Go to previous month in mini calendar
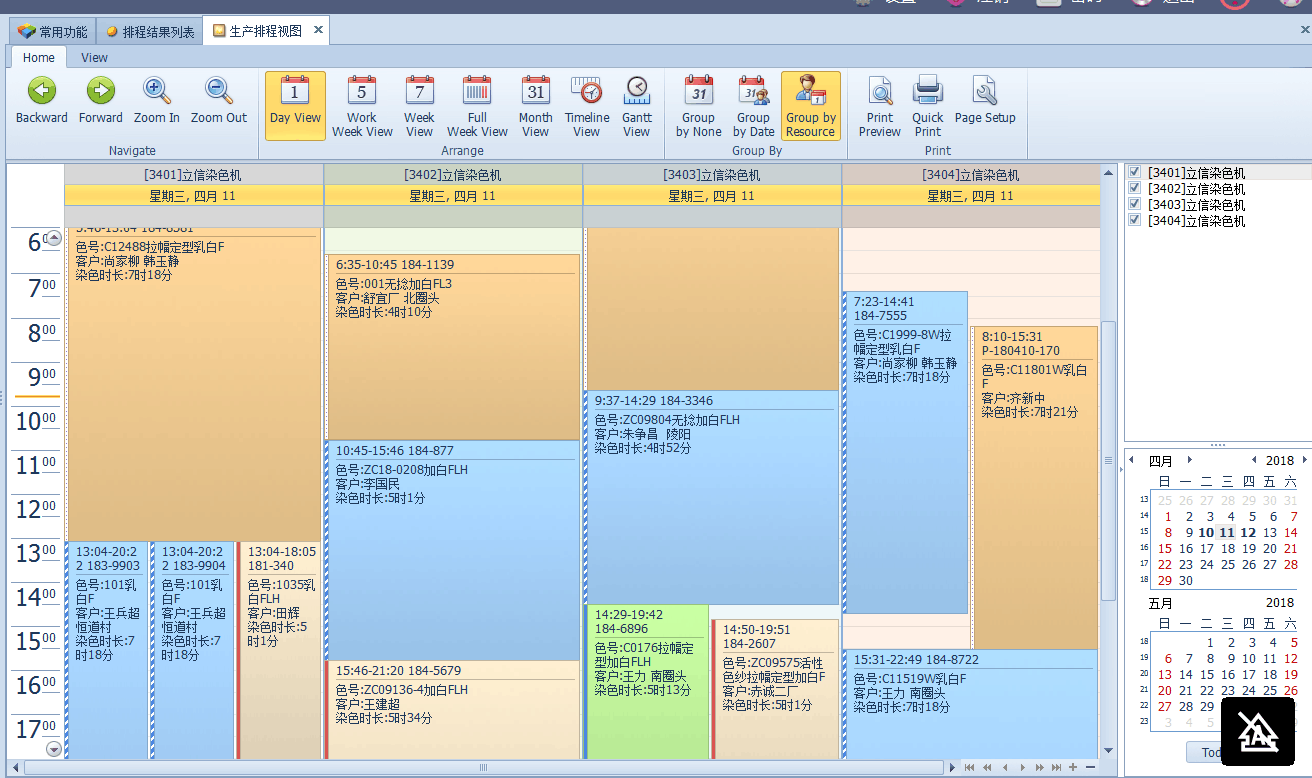The width and height of the screenshot is (1312, 778). click(x=1132, y=460)
